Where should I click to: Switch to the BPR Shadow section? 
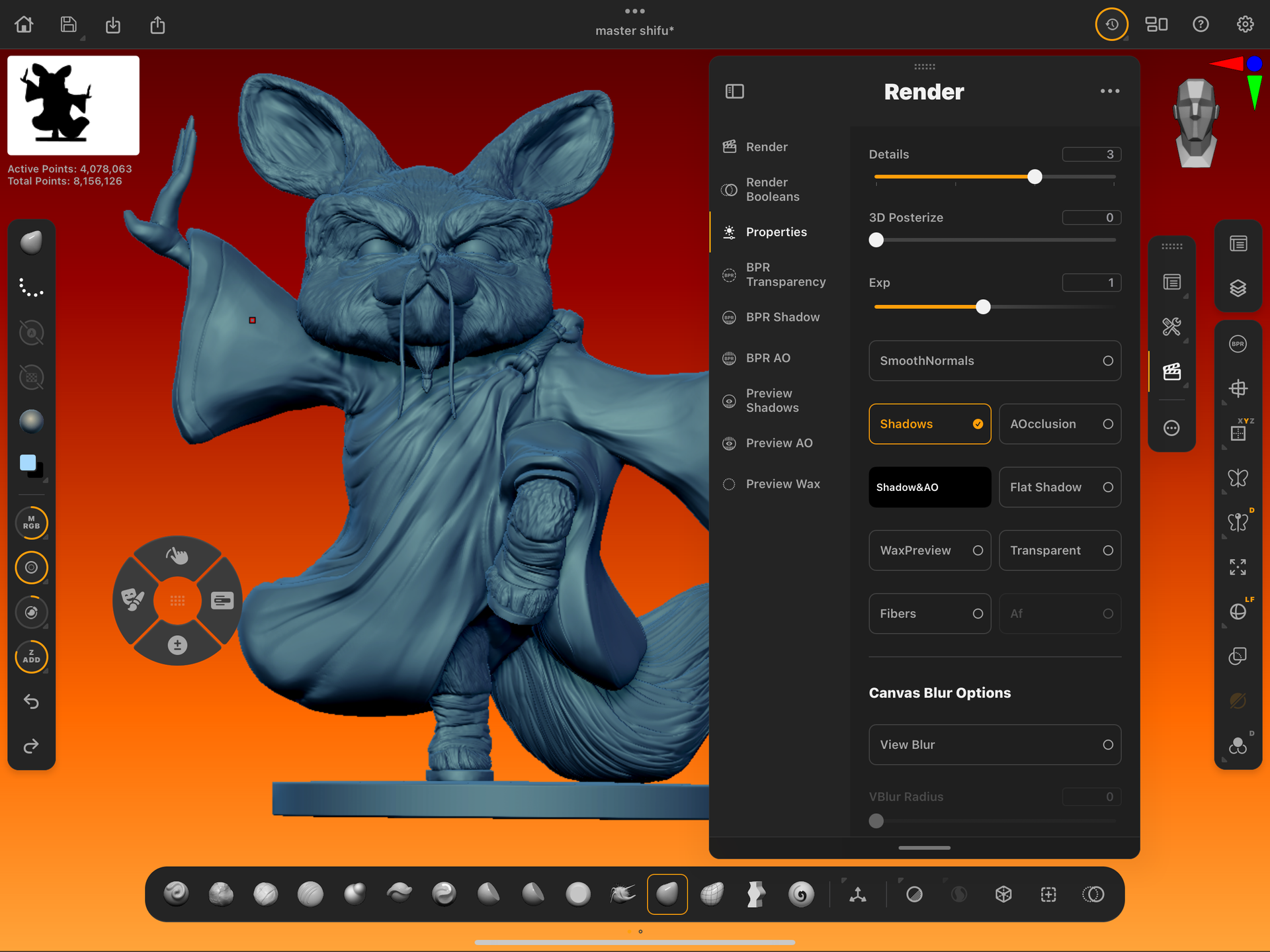[782, 317]
